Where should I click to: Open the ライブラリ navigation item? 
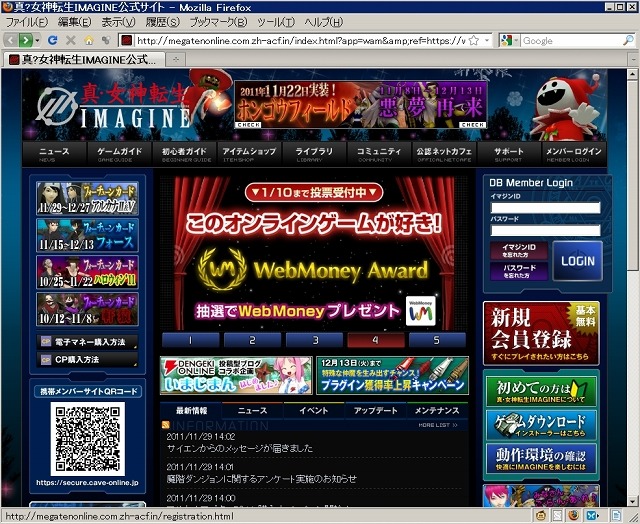tap(314, 154)
